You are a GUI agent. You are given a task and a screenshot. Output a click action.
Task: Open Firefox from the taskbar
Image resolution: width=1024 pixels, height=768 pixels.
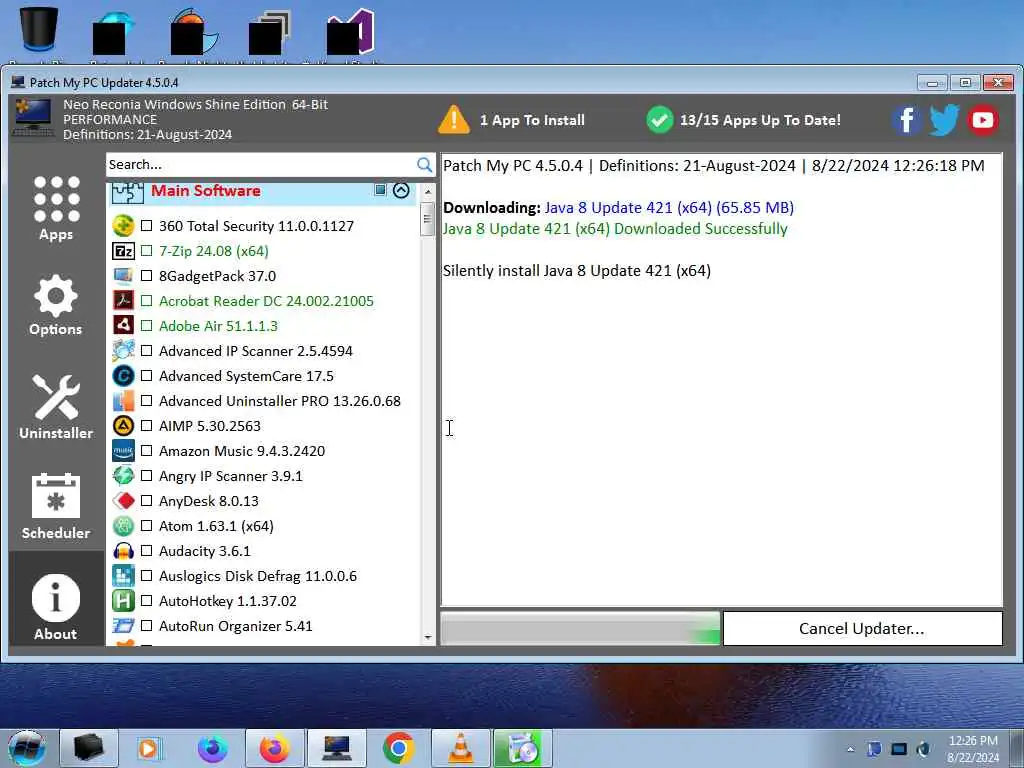pyautogui.click(x=274, y=748)
